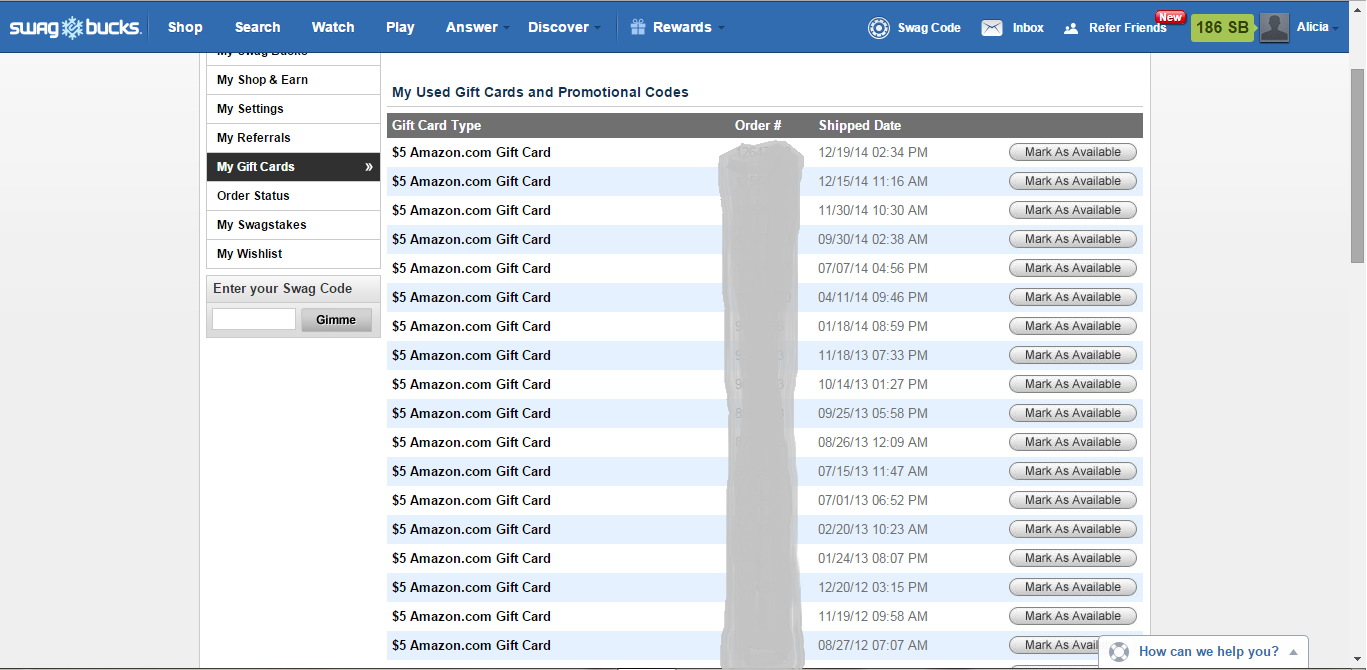Open the Shop navigation item
This screenshot has height=670, width=1367.
click(185, 27)
